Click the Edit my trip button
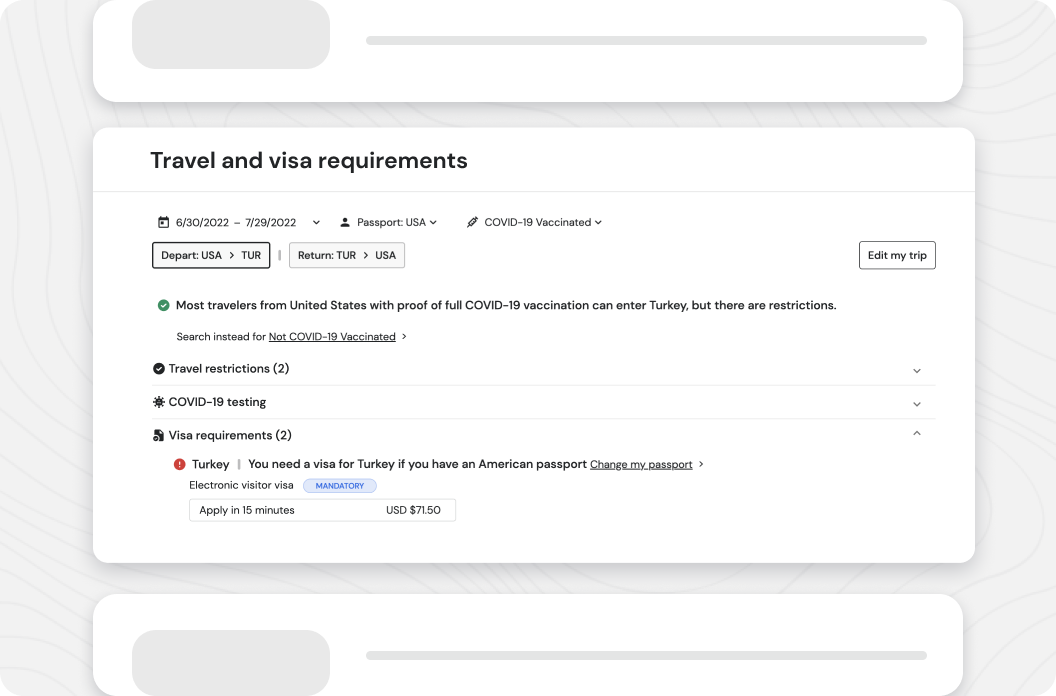The image size is (1056, 696). coord(897,255)
